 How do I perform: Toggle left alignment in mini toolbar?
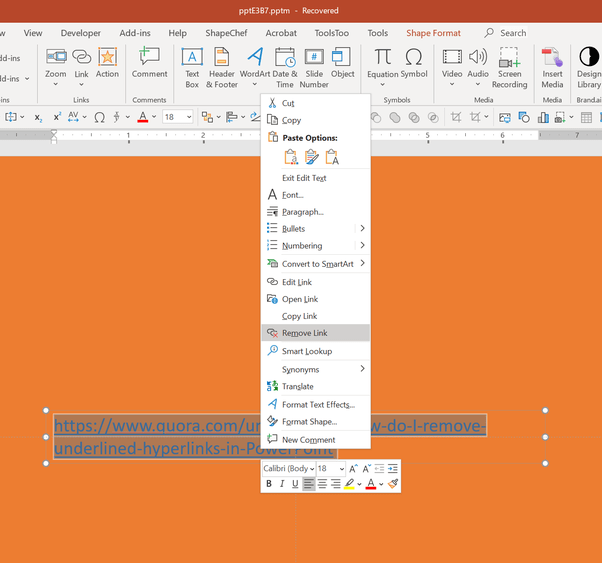click(x=308, y=484)
